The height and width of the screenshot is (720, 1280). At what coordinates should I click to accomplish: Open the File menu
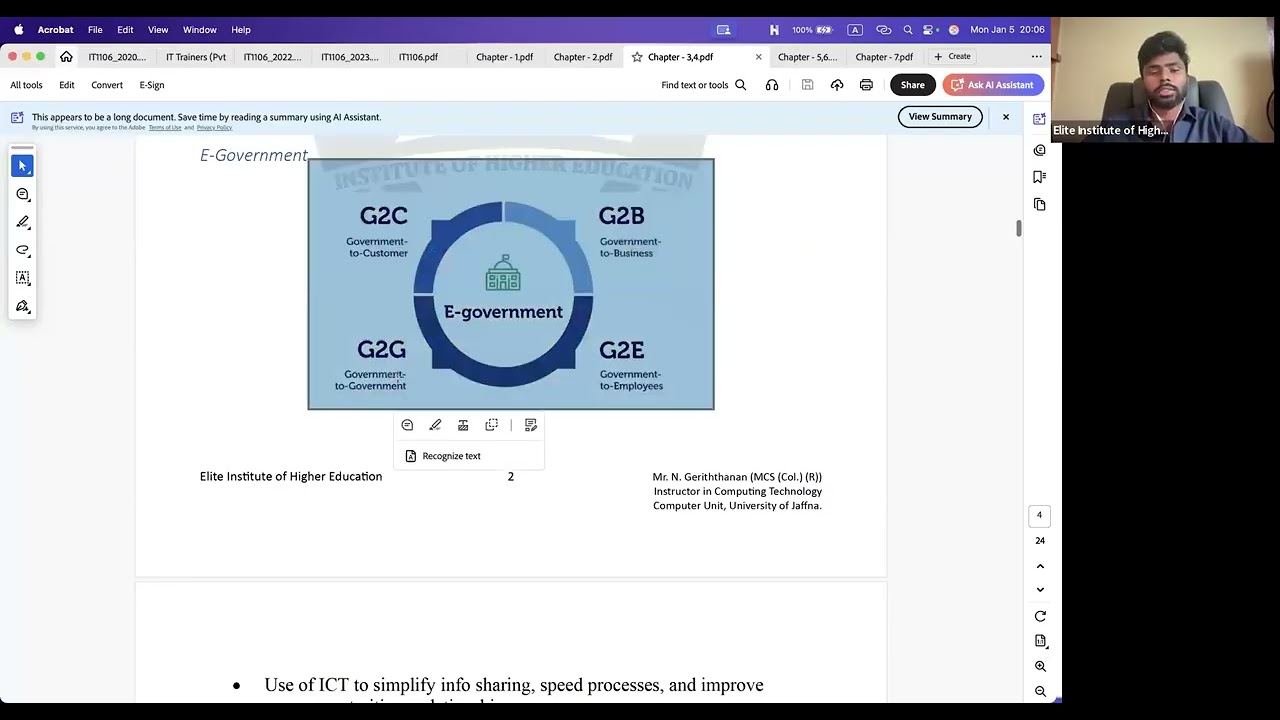(95, 30)
